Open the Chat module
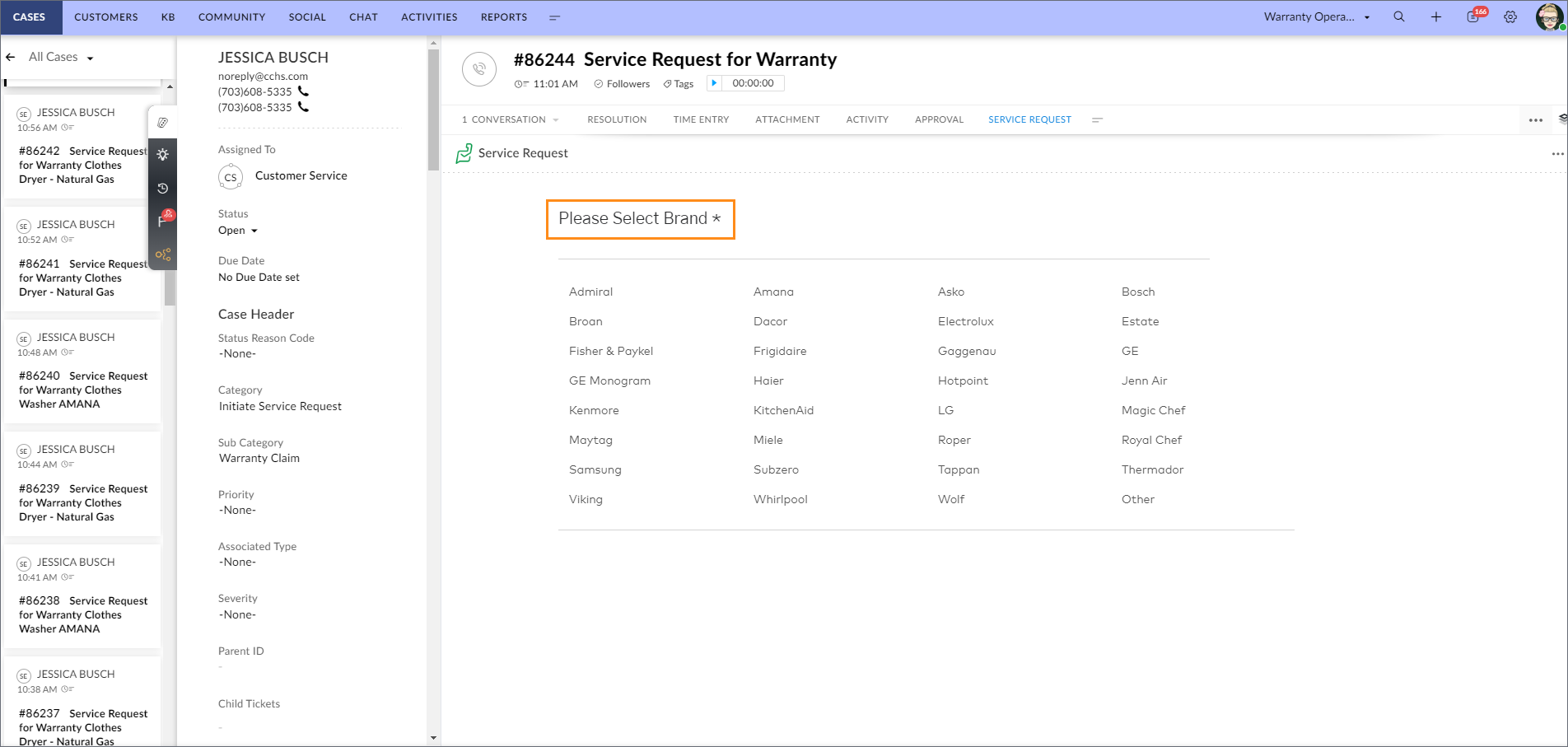 point(363,17)
